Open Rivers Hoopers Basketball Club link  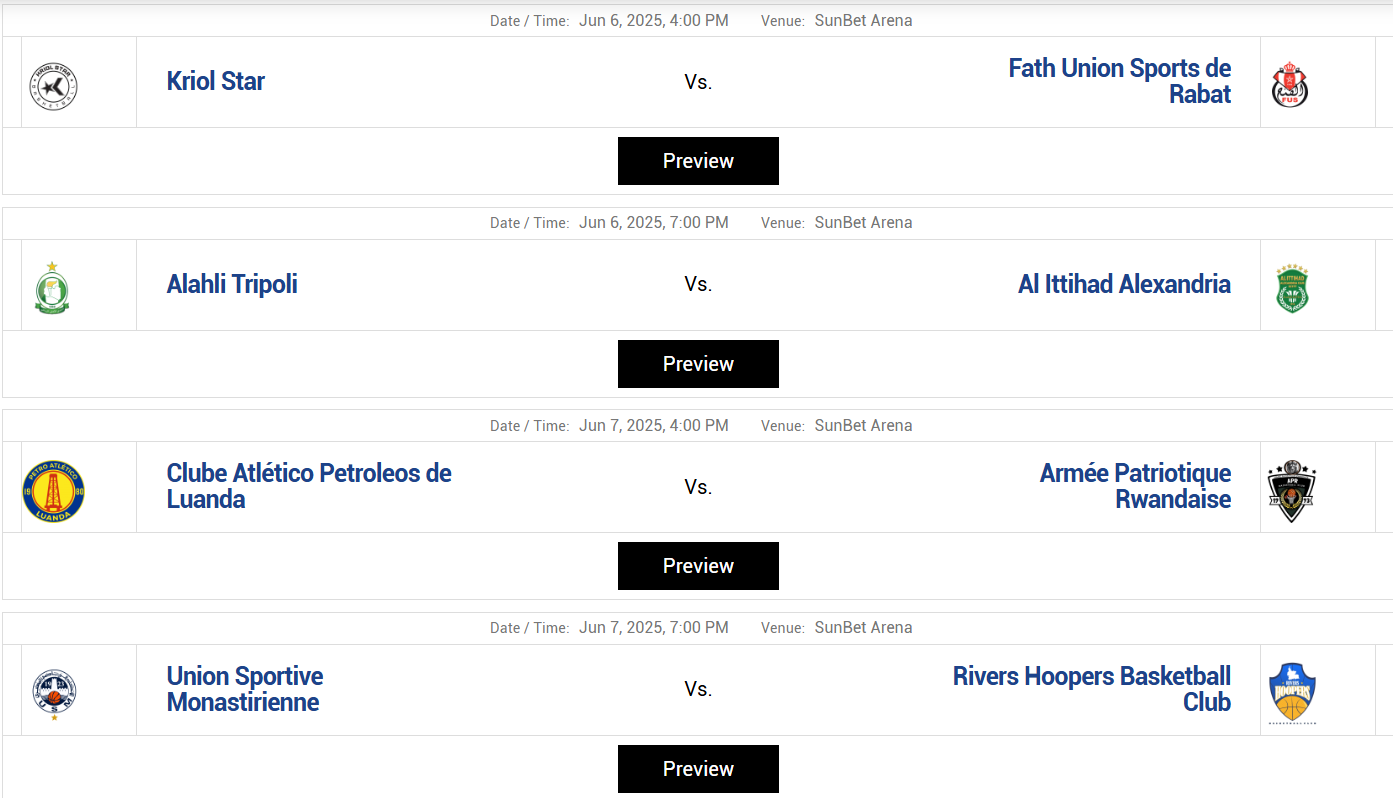point(1092,689)
